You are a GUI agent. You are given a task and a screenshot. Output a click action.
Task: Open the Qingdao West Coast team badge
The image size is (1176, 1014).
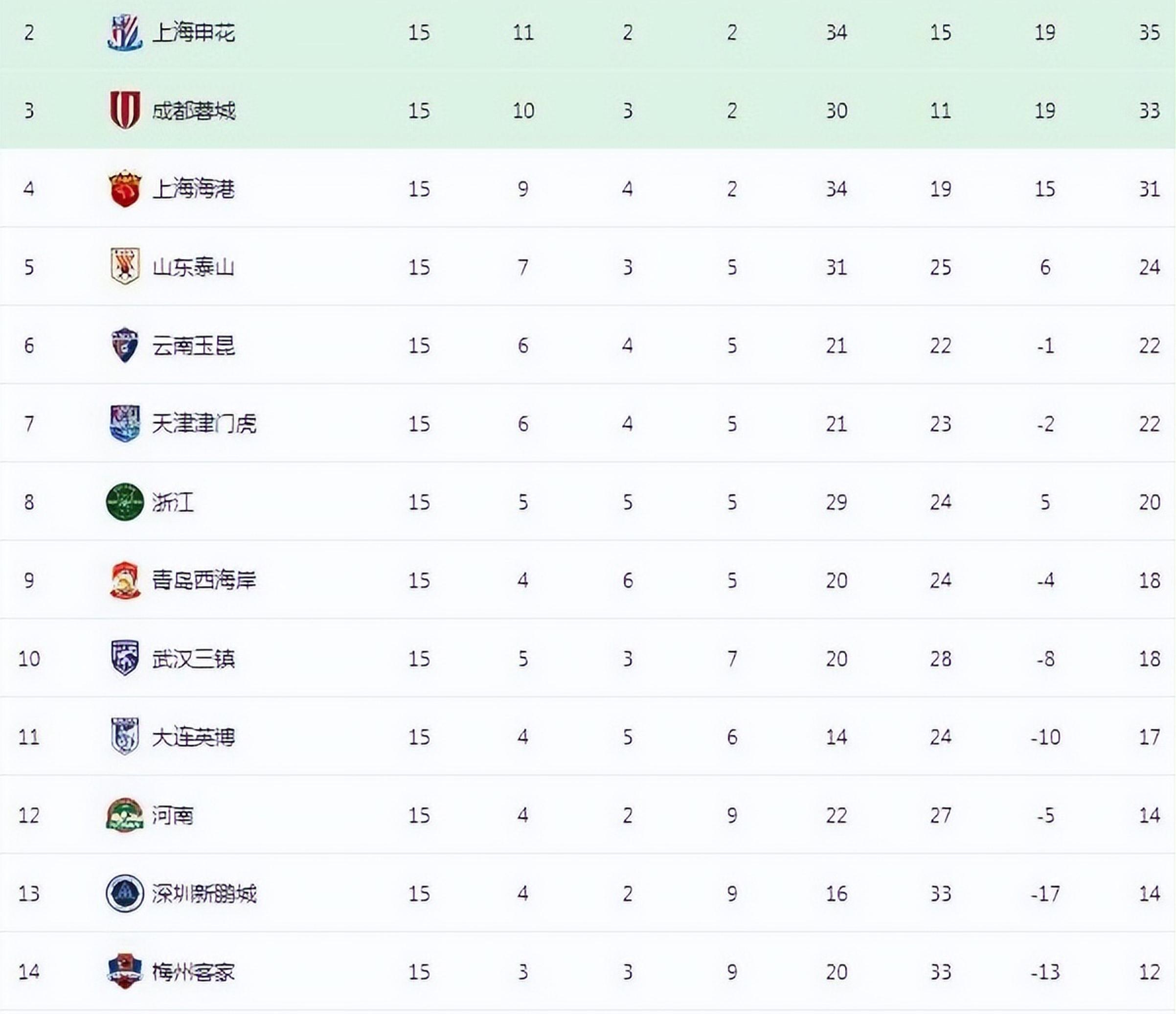[x=124, y=579]
